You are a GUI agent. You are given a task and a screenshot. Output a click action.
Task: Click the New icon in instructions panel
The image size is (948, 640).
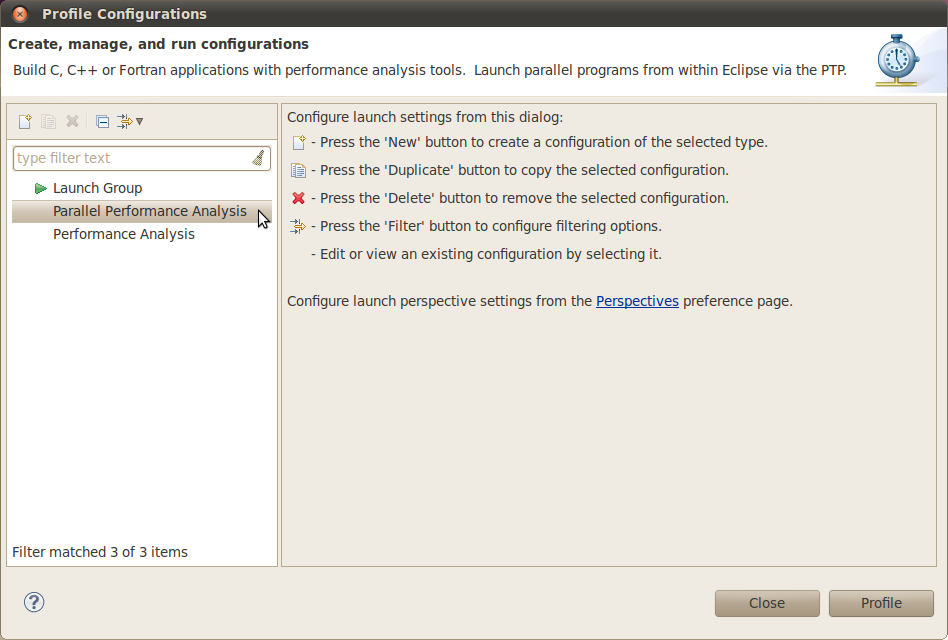pos(299,142)
